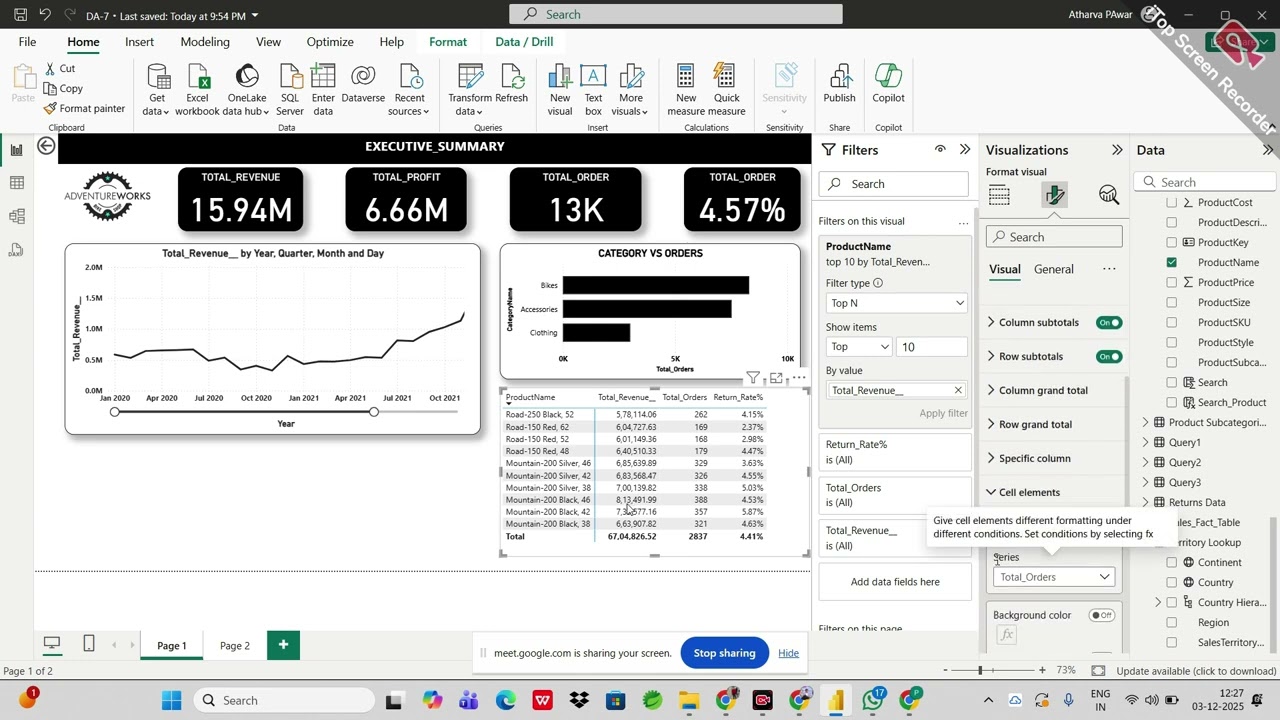This screenshot has height=720, width=1280.
Task: Turn on Background color toggle
Action: (1102, 615)
